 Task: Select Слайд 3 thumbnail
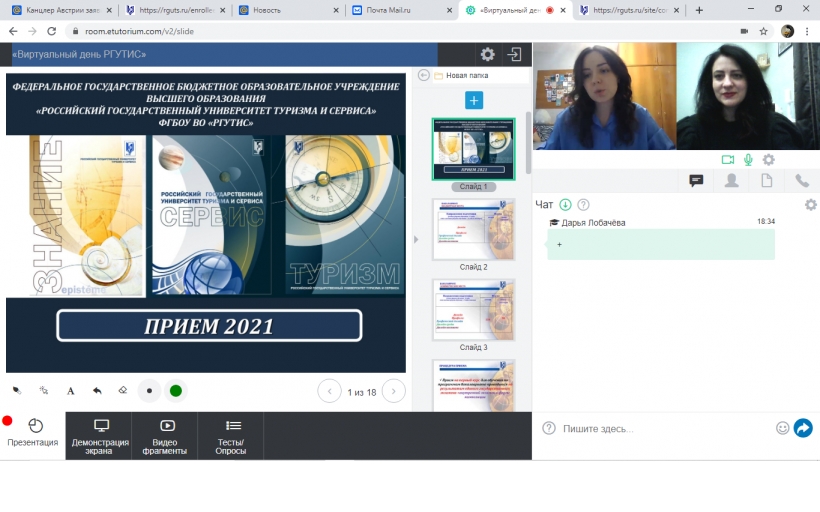tap(474, 310)
